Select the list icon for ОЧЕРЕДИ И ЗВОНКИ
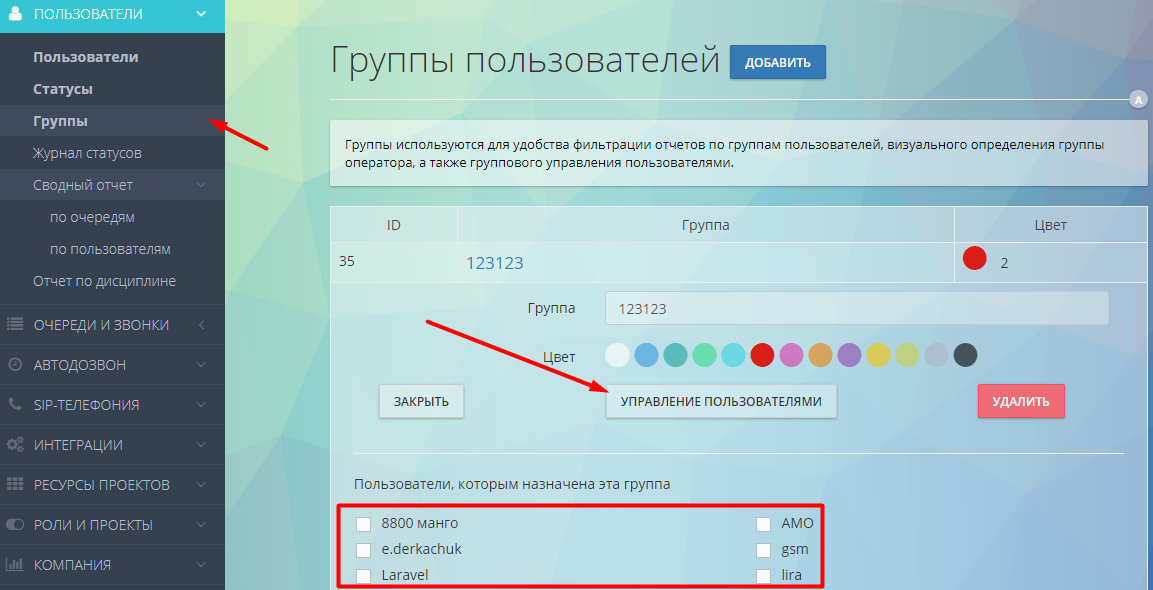 tap(15, 324)
